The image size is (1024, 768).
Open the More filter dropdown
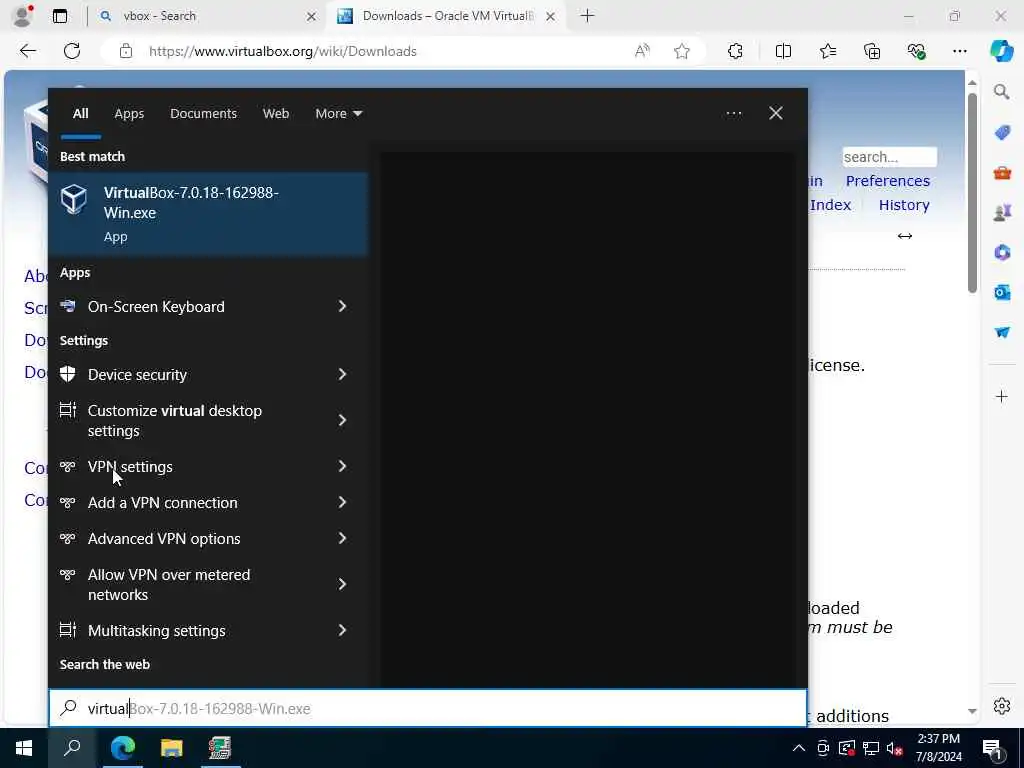338,114
